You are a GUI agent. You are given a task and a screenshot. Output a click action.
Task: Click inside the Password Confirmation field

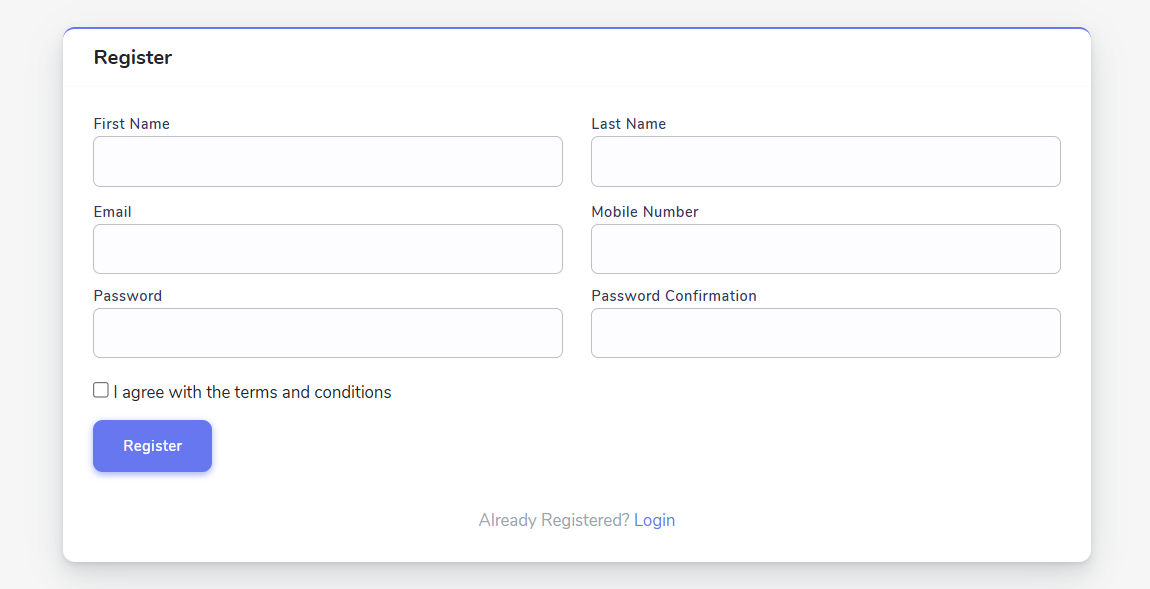pos(826,333)
